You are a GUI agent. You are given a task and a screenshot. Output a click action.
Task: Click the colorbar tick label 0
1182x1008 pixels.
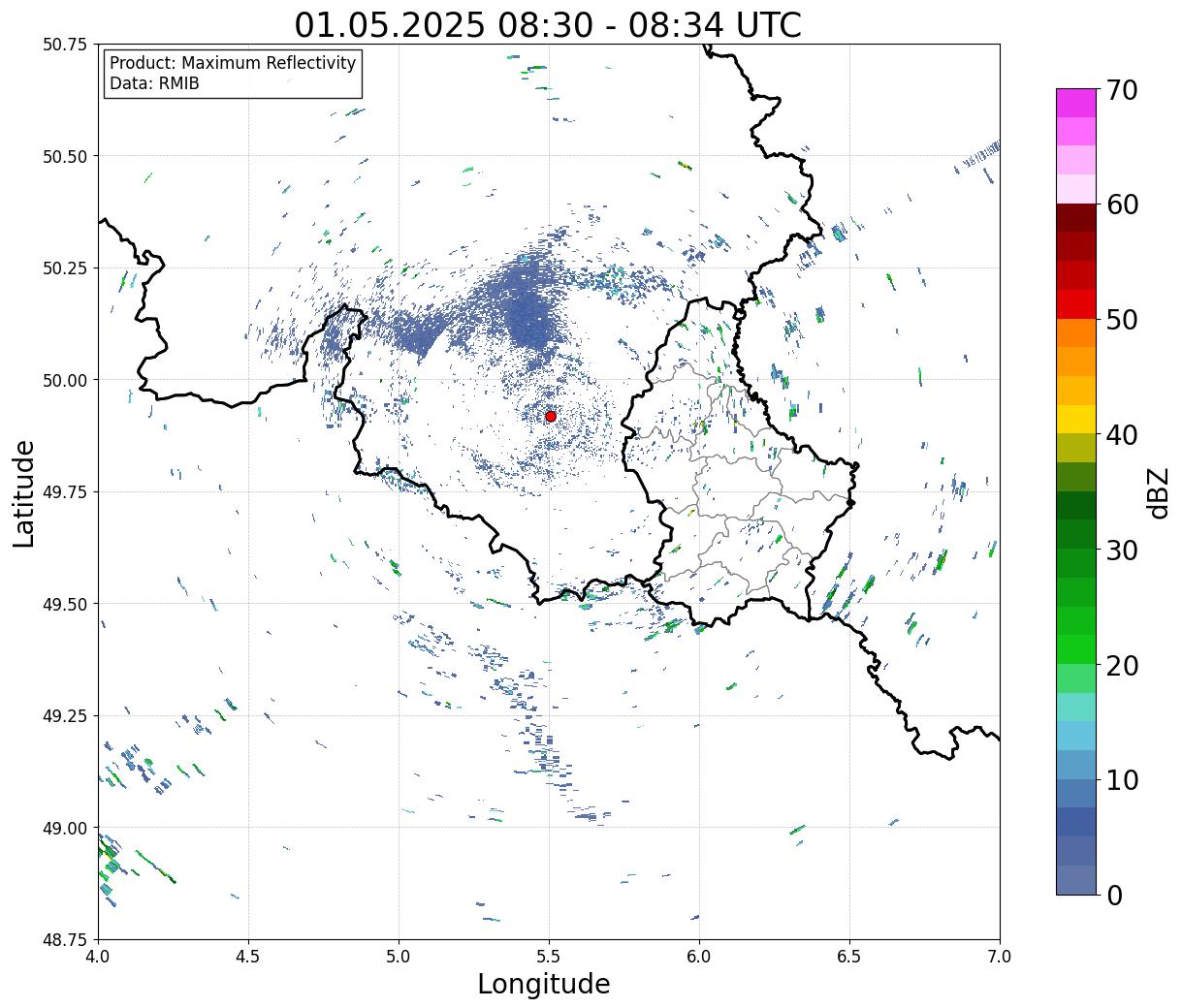[1113, 895]
